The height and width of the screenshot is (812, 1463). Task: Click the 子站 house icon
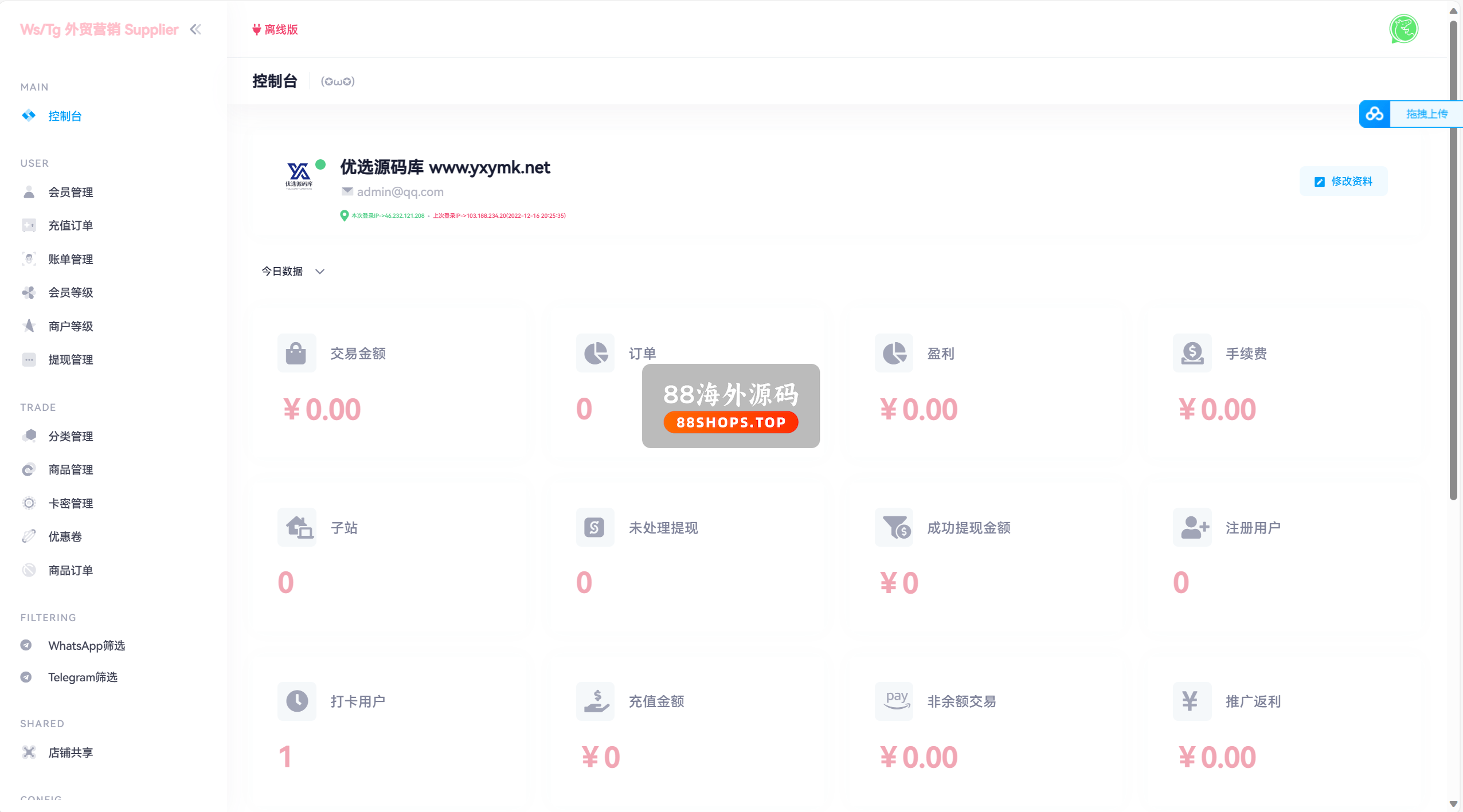[296, 527]
